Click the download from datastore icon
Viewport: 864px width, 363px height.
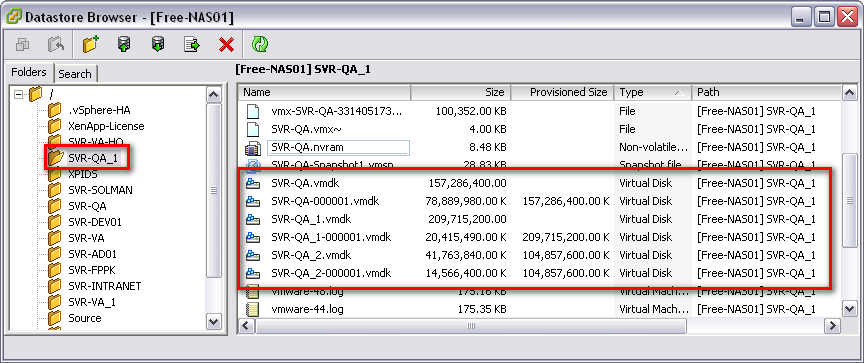[158, 44]
